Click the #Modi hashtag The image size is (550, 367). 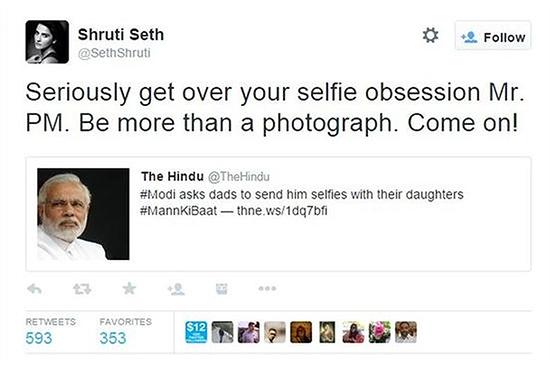(158, 194)
